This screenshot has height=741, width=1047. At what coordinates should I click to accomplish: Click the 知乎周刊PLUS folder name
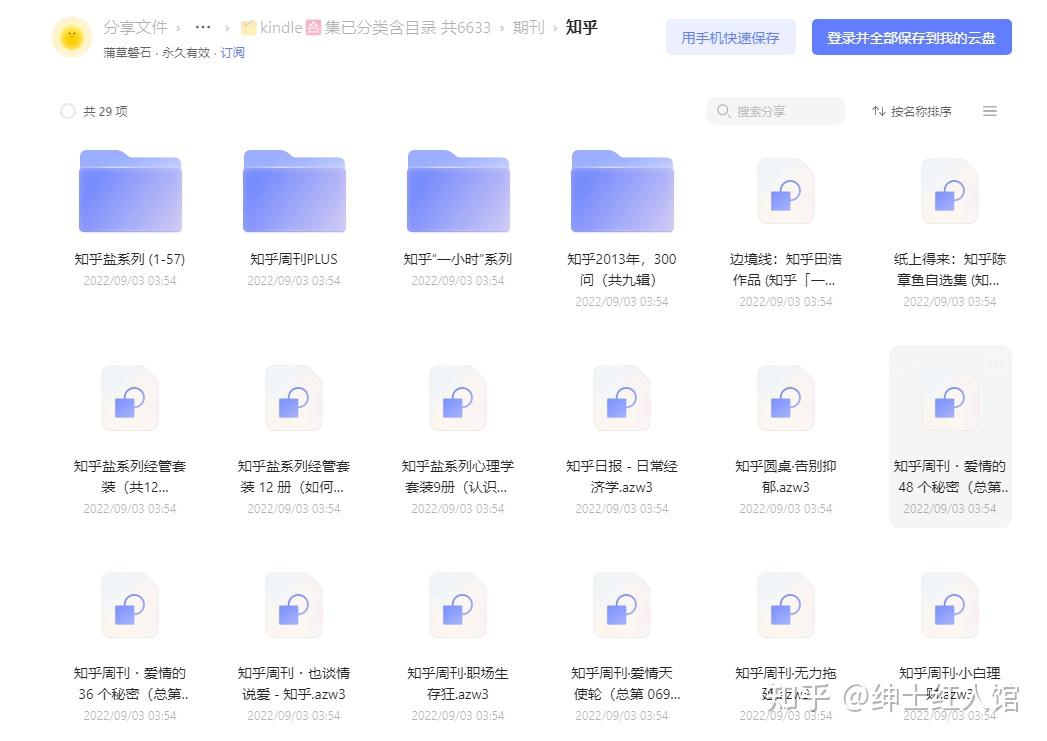pos(294,259)
